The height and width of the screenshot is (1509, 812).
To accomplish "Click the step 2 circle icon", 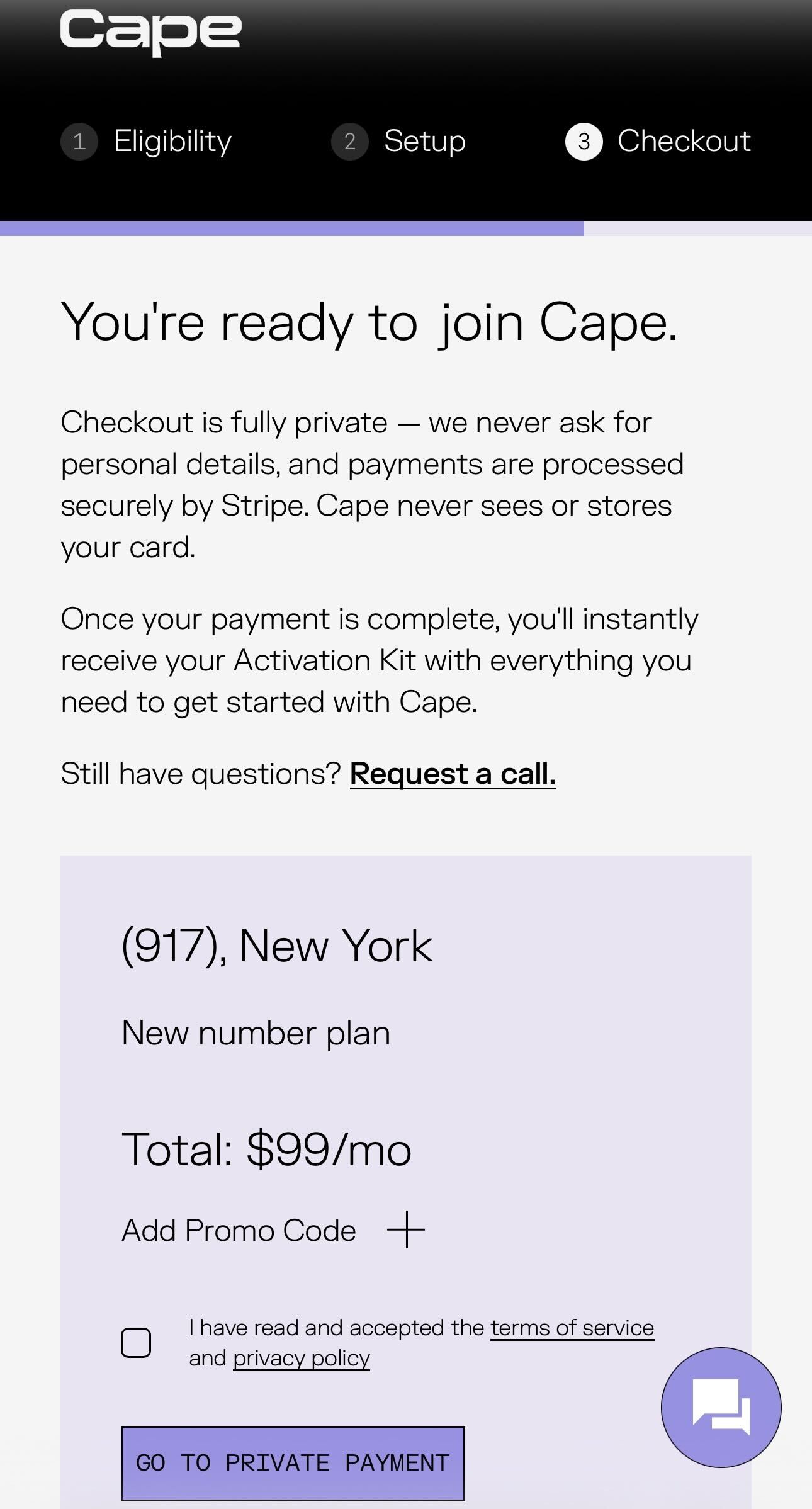I will (350, 142).
